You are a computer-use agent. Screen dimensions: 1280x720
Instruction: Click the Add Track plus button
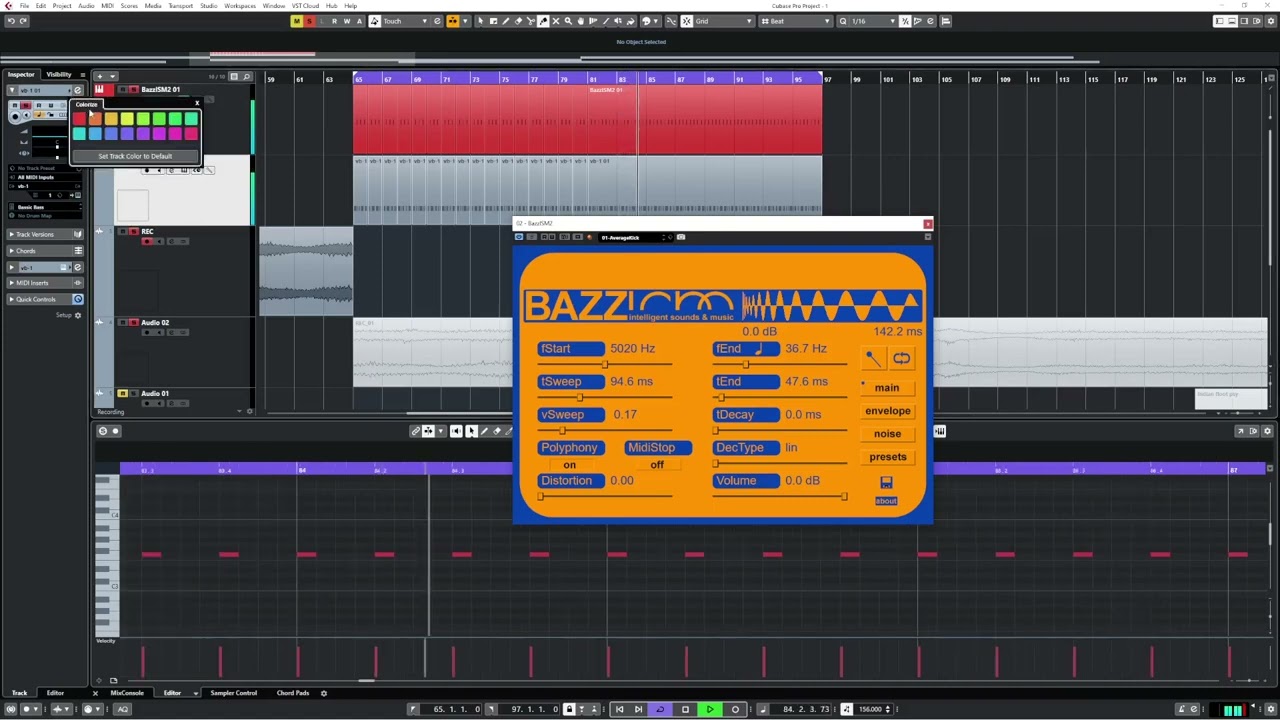tap(99, 76)
